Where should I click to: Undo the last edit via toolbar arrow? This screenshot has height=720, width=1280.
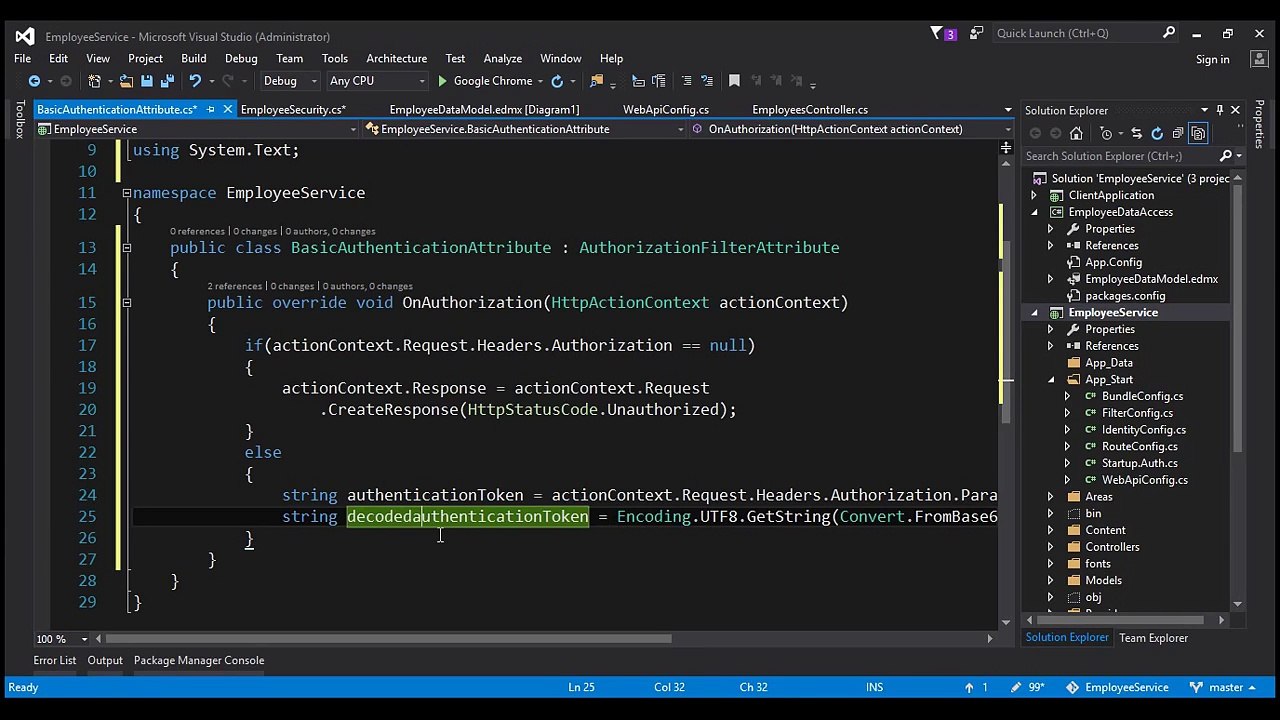(x=195, y=81)
